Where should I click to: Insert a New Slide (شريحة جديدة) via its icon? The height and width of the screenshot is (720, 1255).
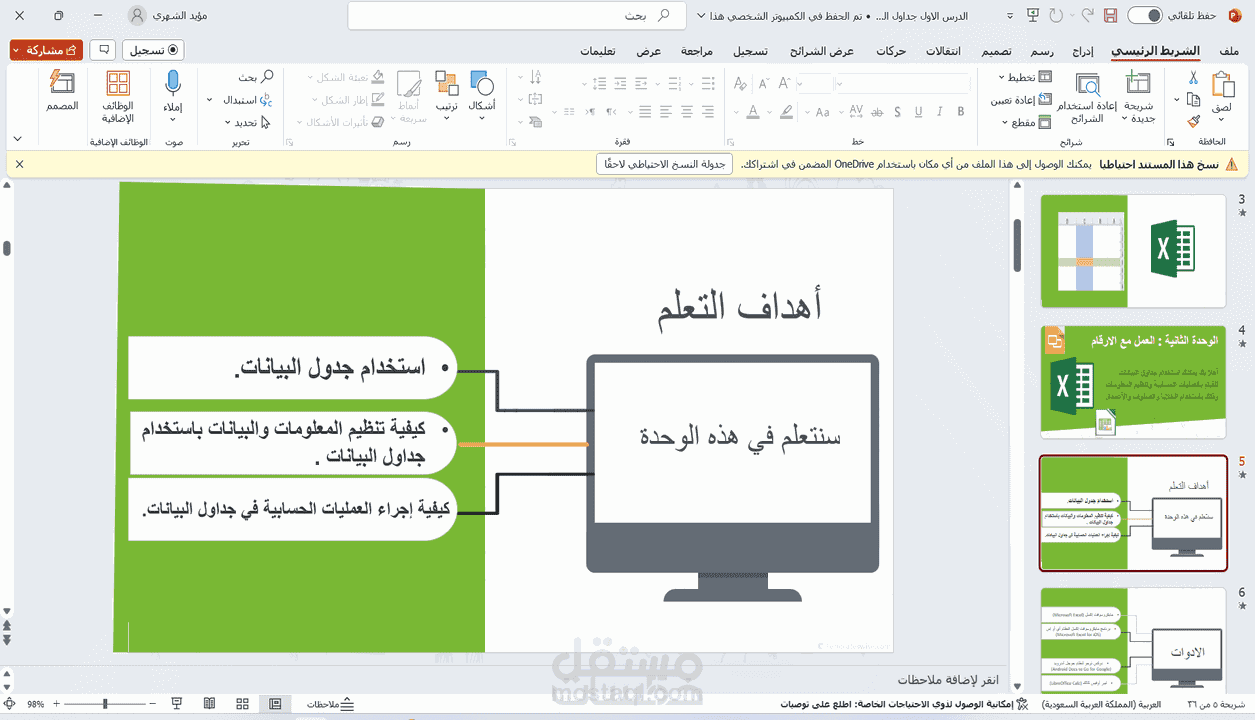(1138, 83)
